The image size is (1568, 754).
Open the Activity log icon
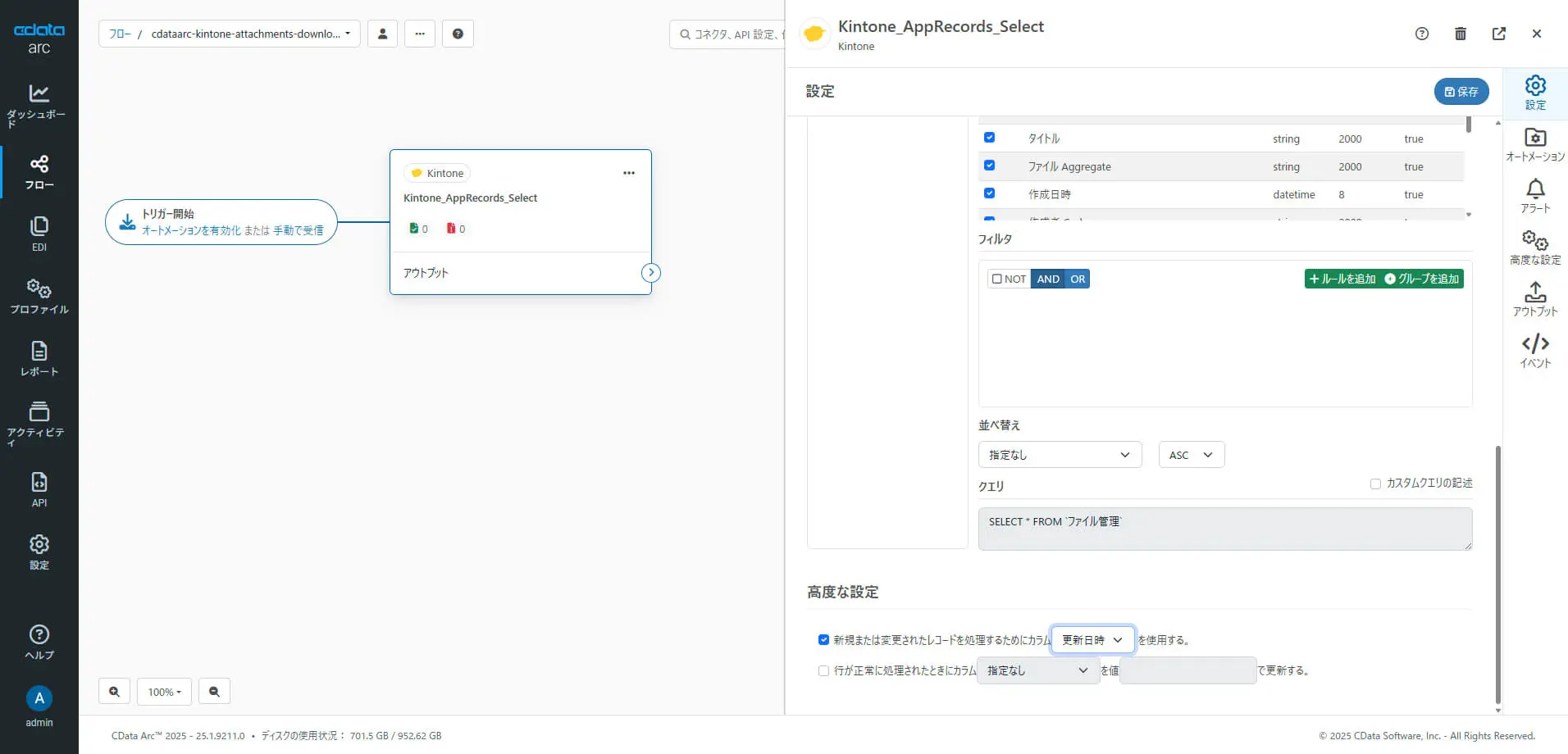39,423
